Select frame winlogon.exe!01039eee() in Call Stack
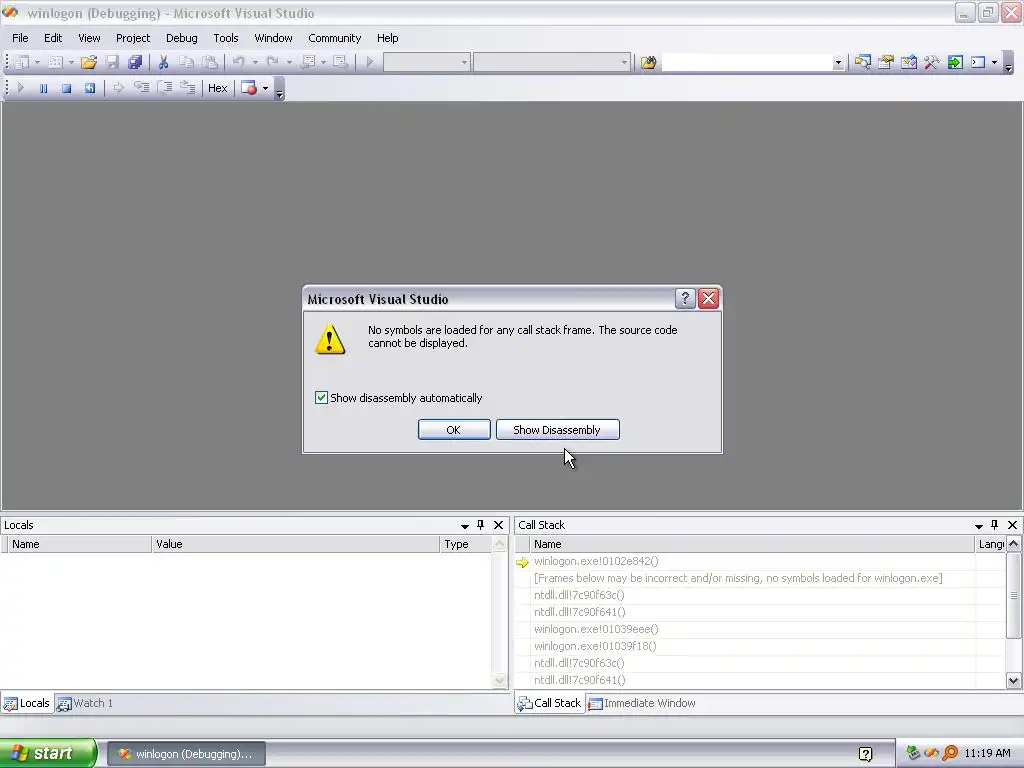This screenshot has width=1024, height=768. [x=596, y=629]
